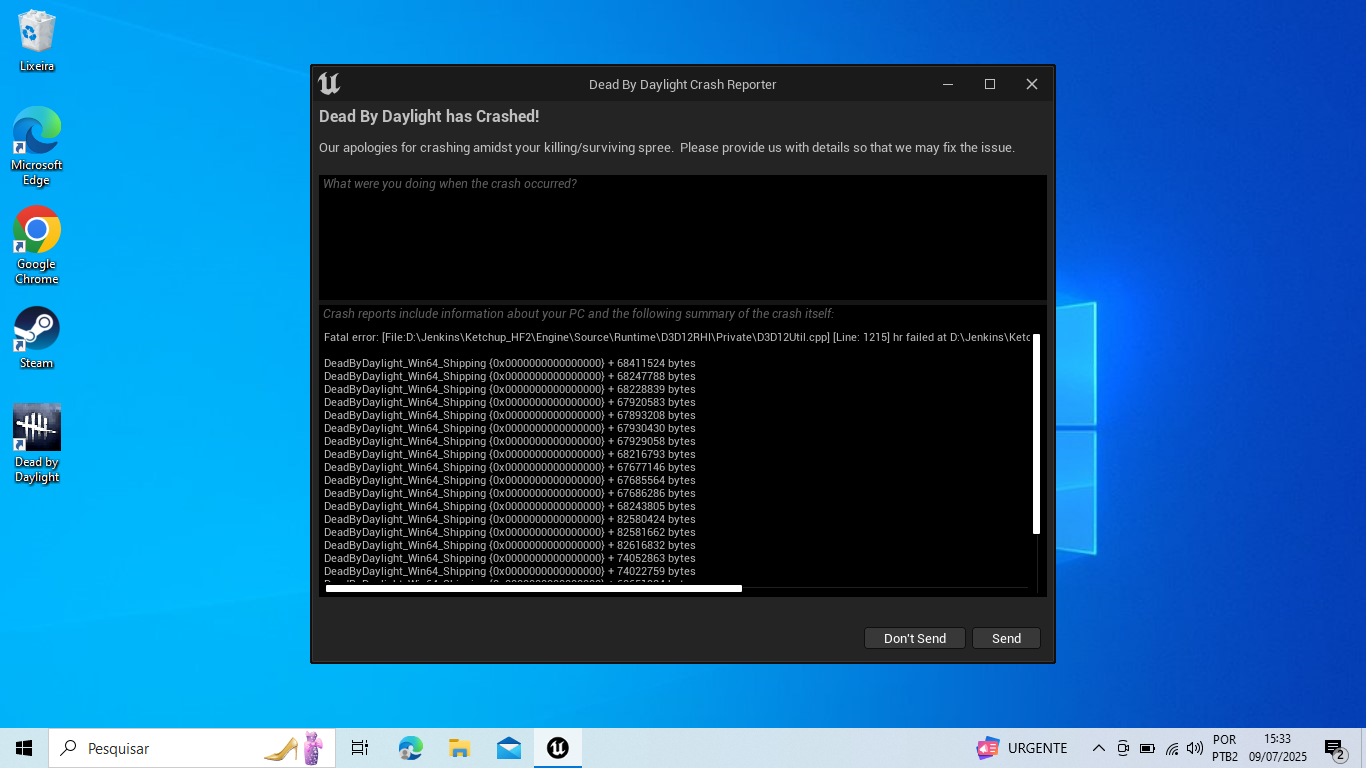
Task: Open the Mail app from the taskbar
Action: click(509, 748)
